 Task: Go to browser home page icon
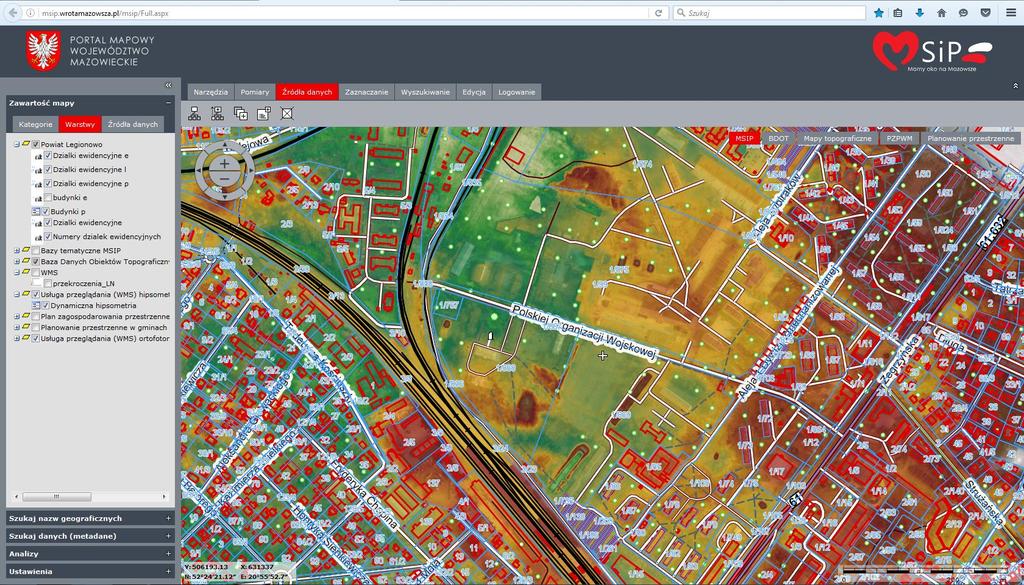tap(942, 12)
